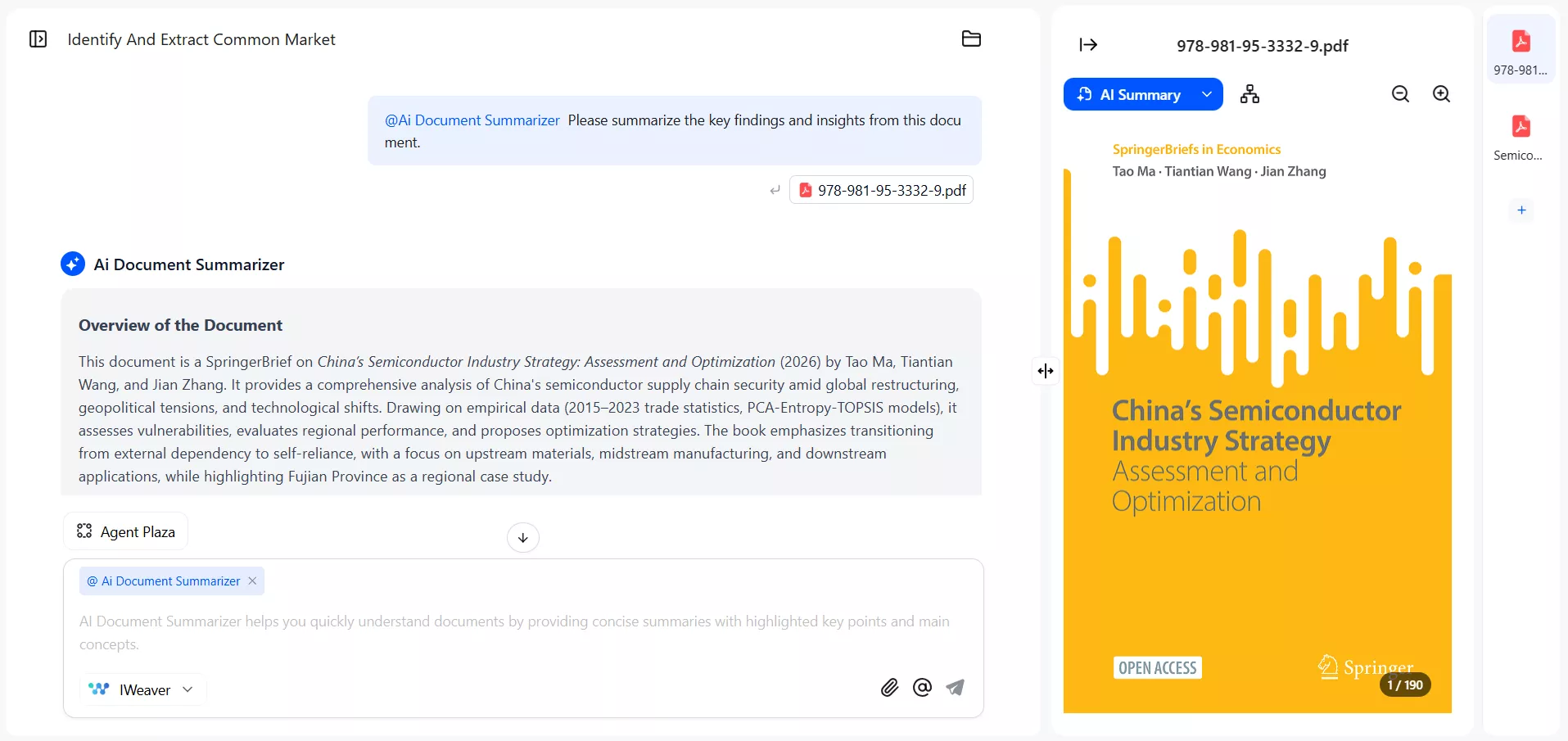Open the mind map structure icon
Screen dimensions: 1568x741
[x=1249, y=94]
